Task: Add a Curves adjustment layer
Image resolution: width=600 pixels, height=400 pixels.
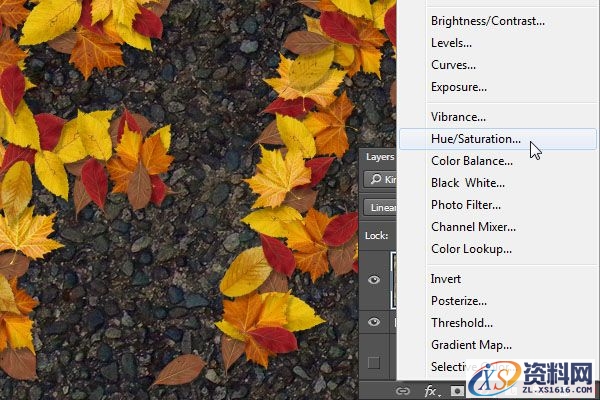Action: click(453, 65)
